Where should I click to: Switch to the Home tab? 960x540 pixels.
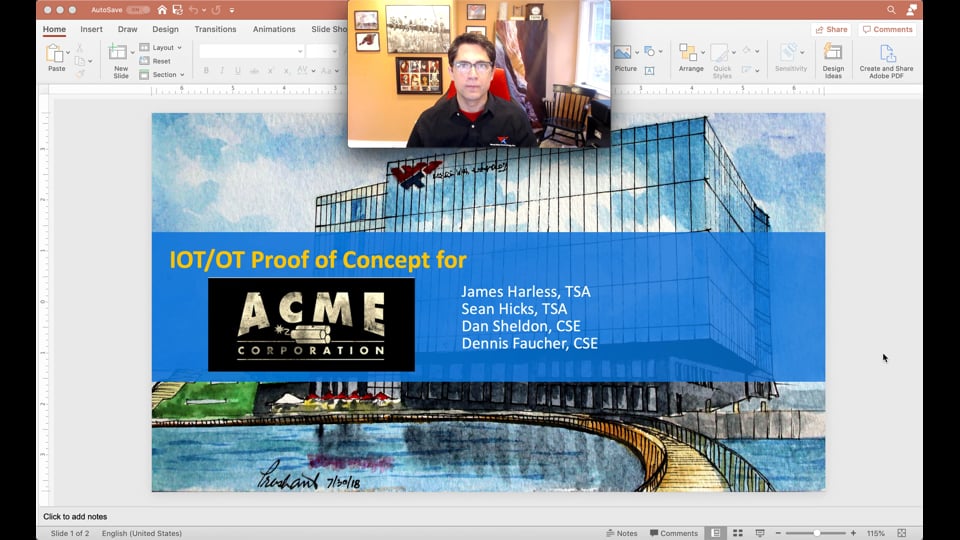tap(54, 29)
